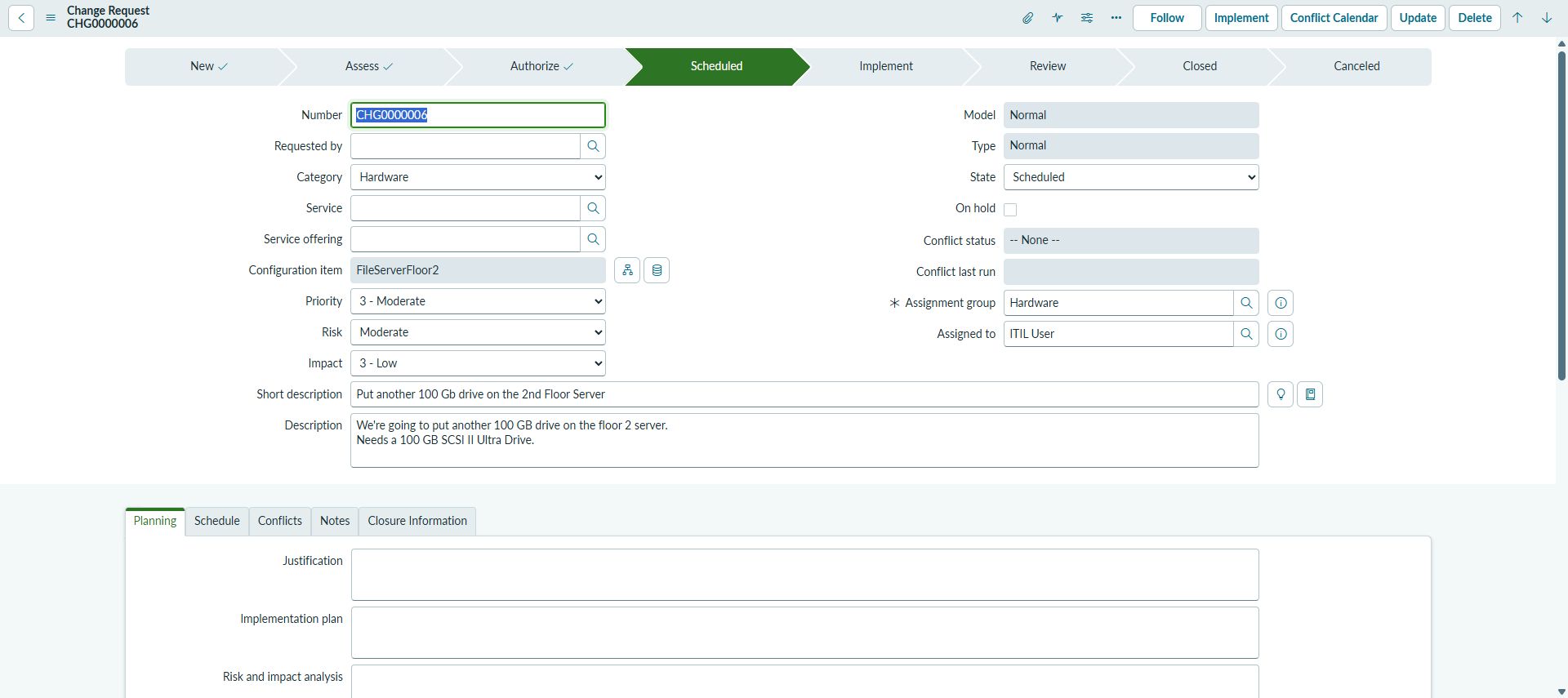
Task: Open CI database icon beside Configuration item
Action: tap(657, 270)
